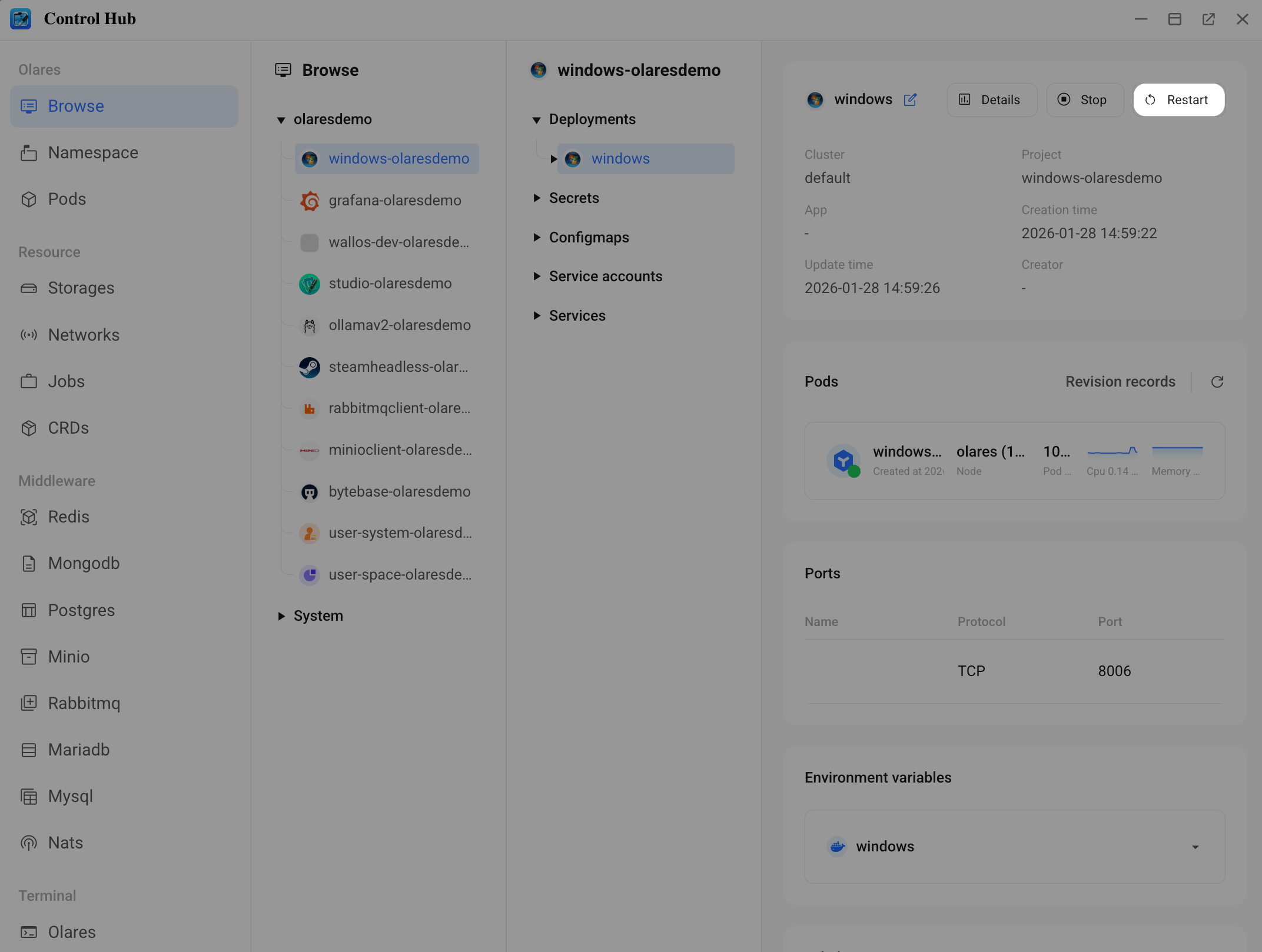This screenshot has height=952, width=1262.
Task: Click the steamheadless app icon
Action: coord(310,367)
